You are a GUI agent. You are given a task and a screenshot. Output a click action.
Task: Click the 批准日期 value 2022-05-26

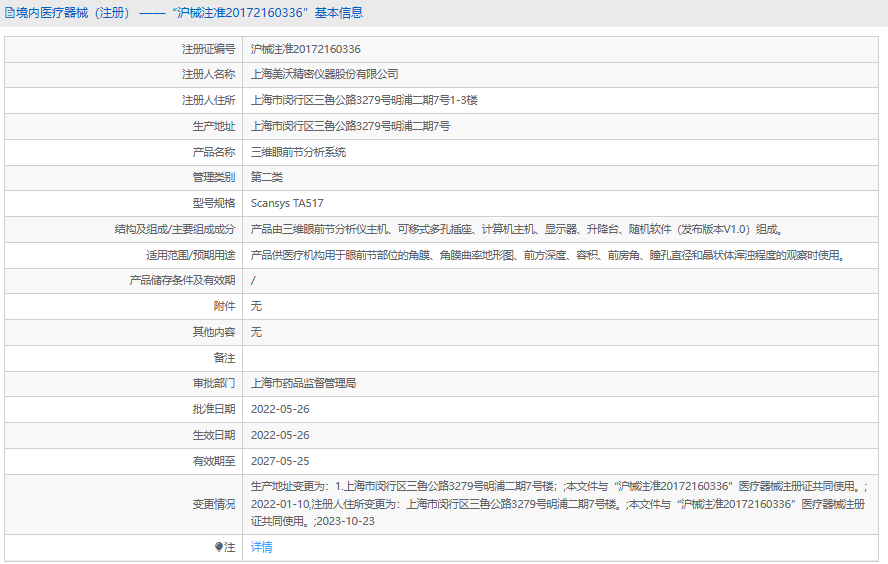(x=280, y=409)
